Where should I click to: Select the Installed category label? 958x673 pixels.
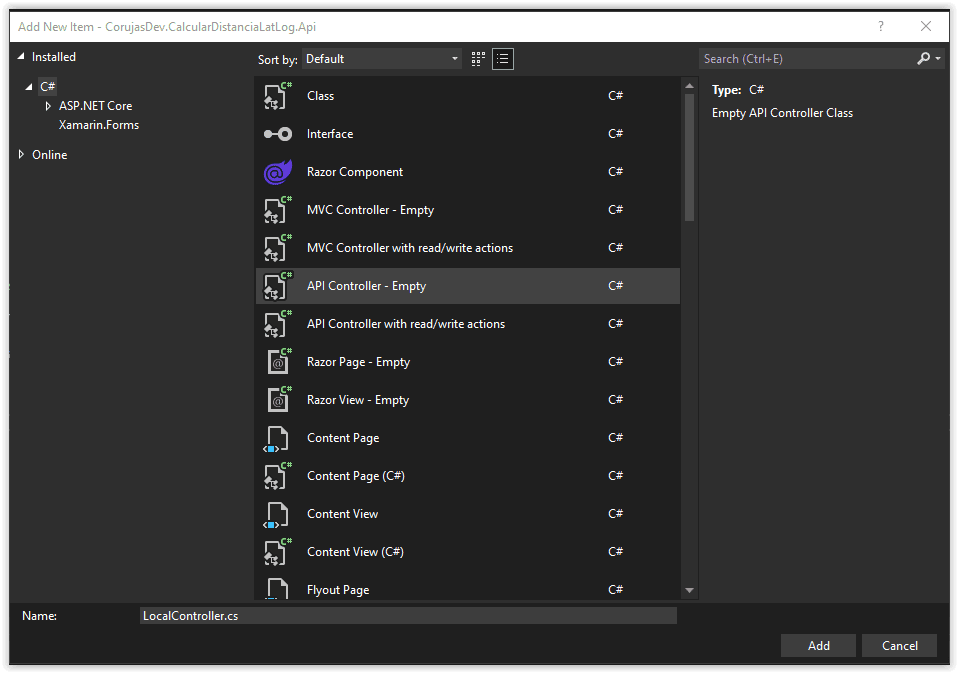pos(54,57)
